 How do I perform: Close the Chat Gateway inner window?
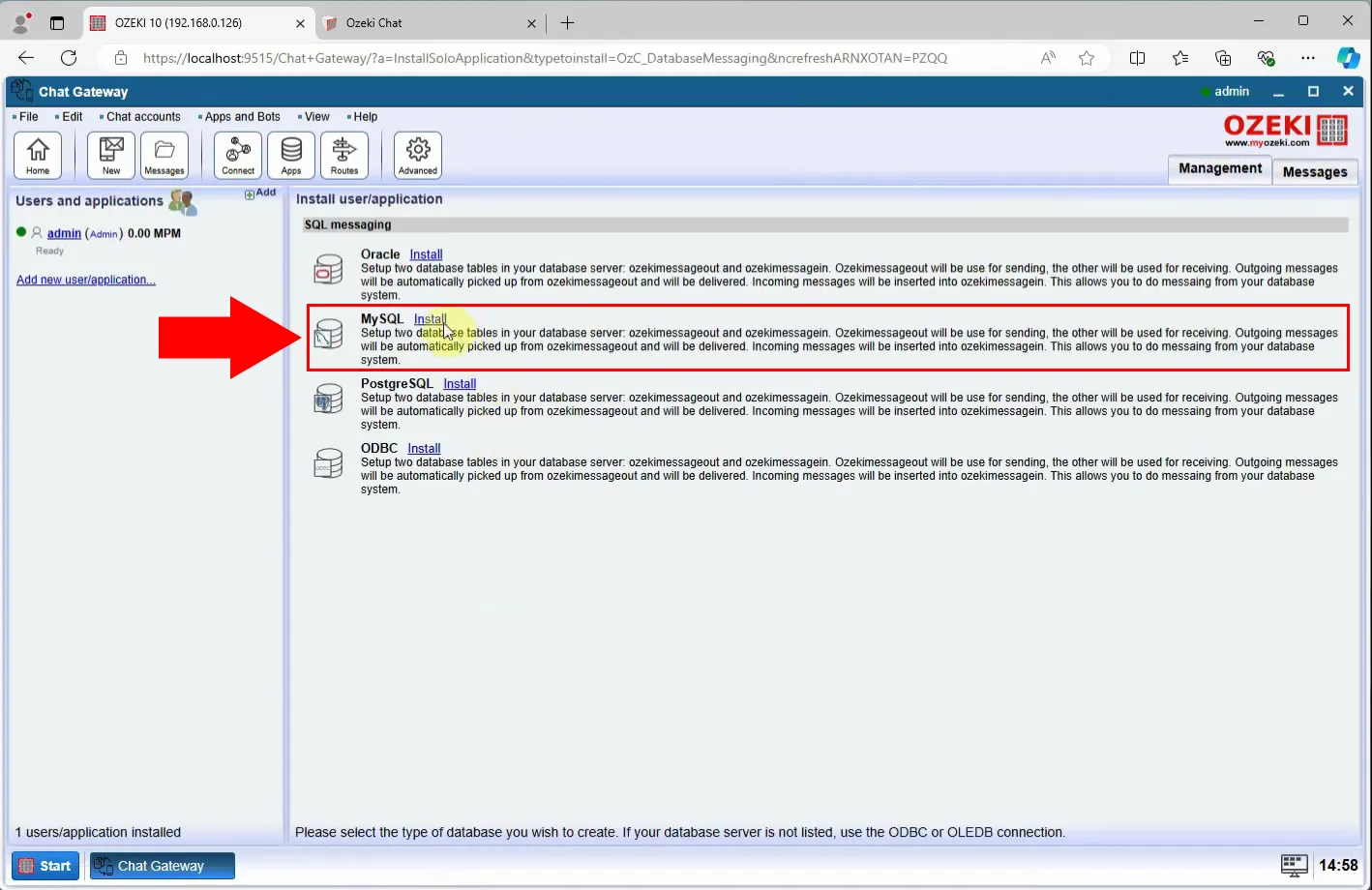tap(1348, 92)
